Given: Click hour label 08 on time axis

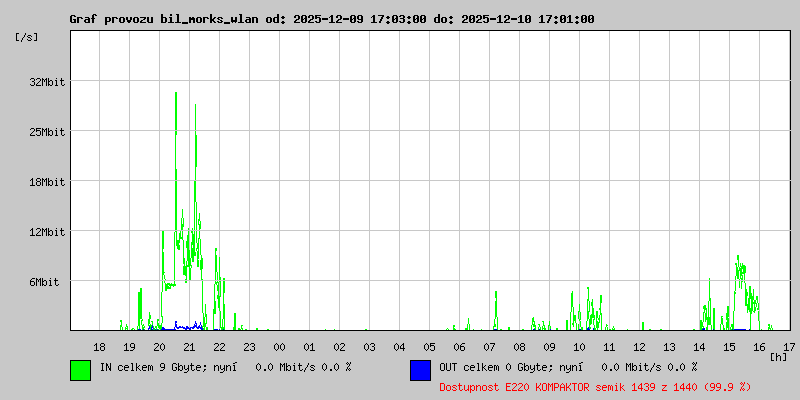Looking at the screenshot, I should [x=520, y=347].
